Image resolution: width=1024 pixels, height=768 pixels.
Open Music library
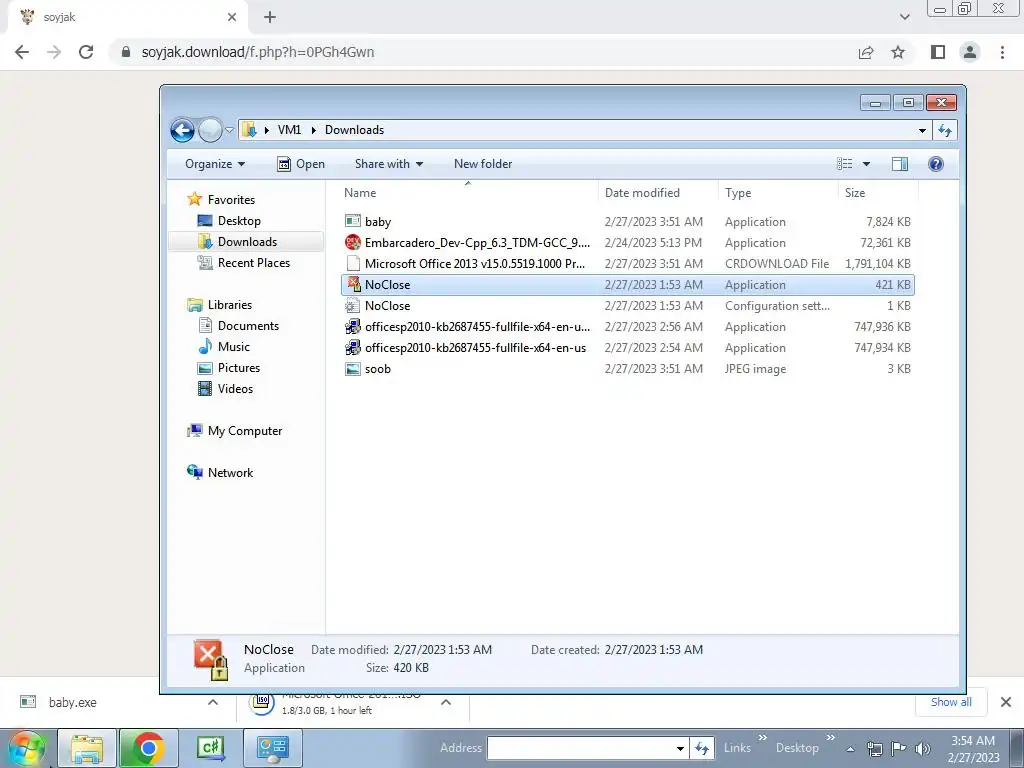234,347
